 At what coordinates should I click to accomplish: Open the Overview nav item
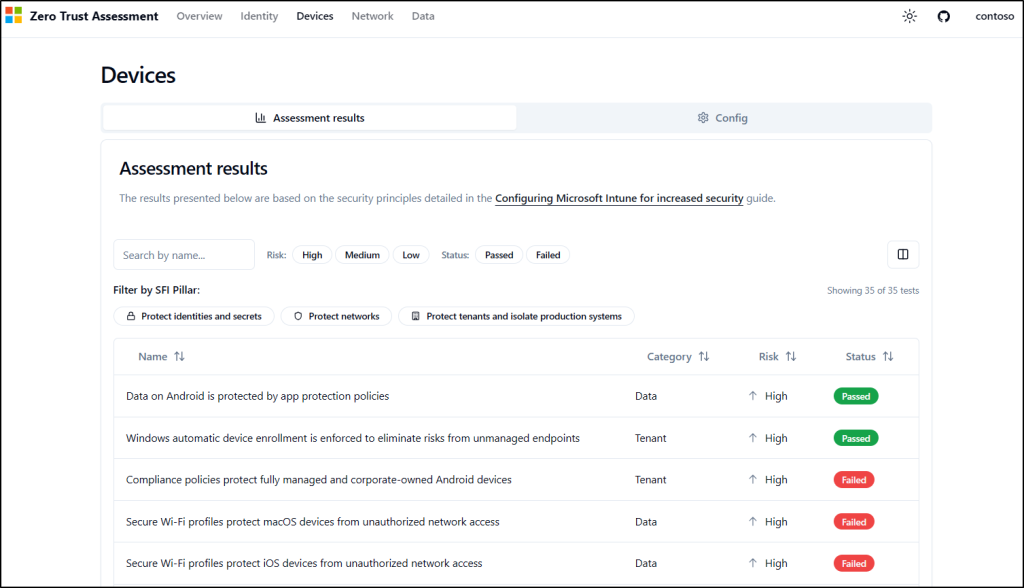tap(199, 16)
